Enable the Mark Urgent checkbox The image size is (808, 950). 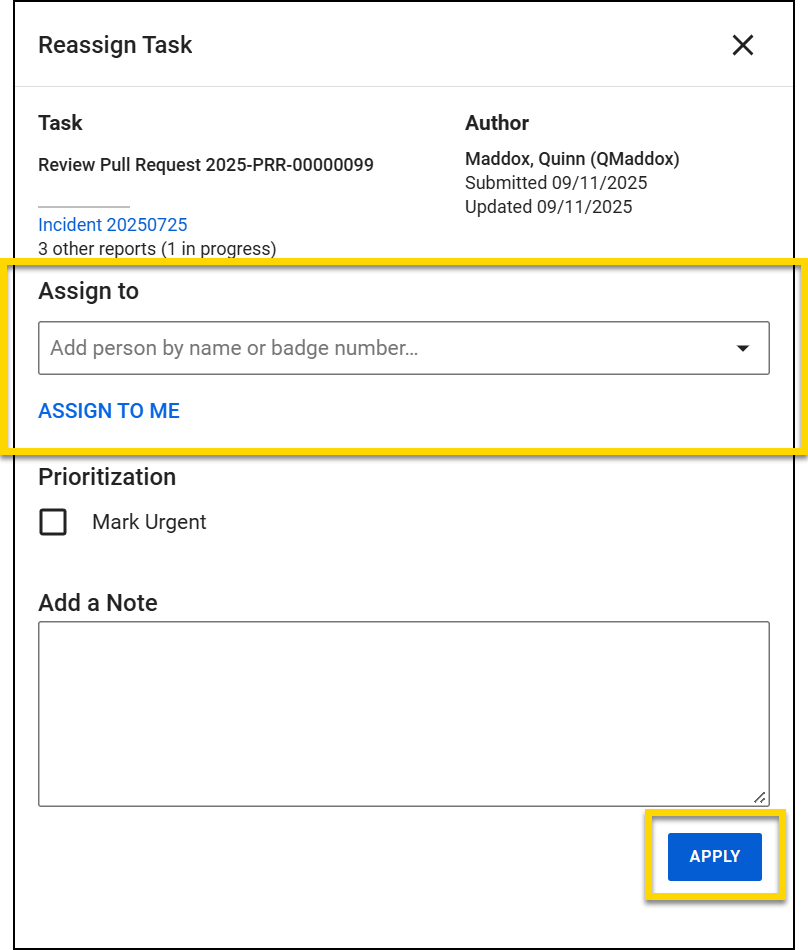coord(53,522)
